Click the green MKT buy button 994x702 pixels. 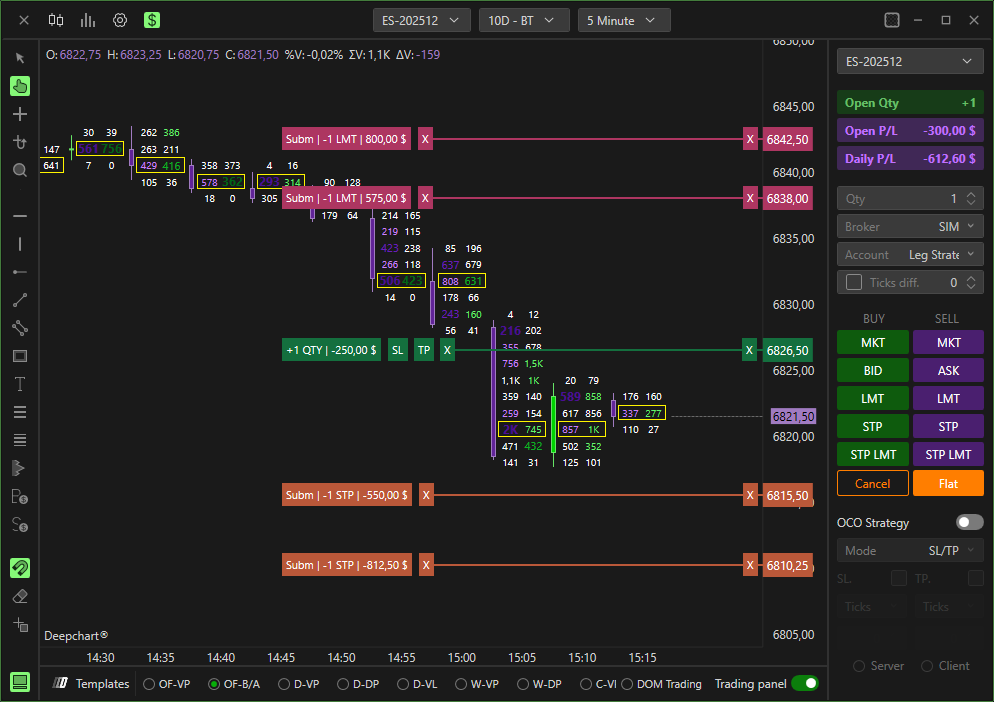pyautogui.click(x=872, y=344)
